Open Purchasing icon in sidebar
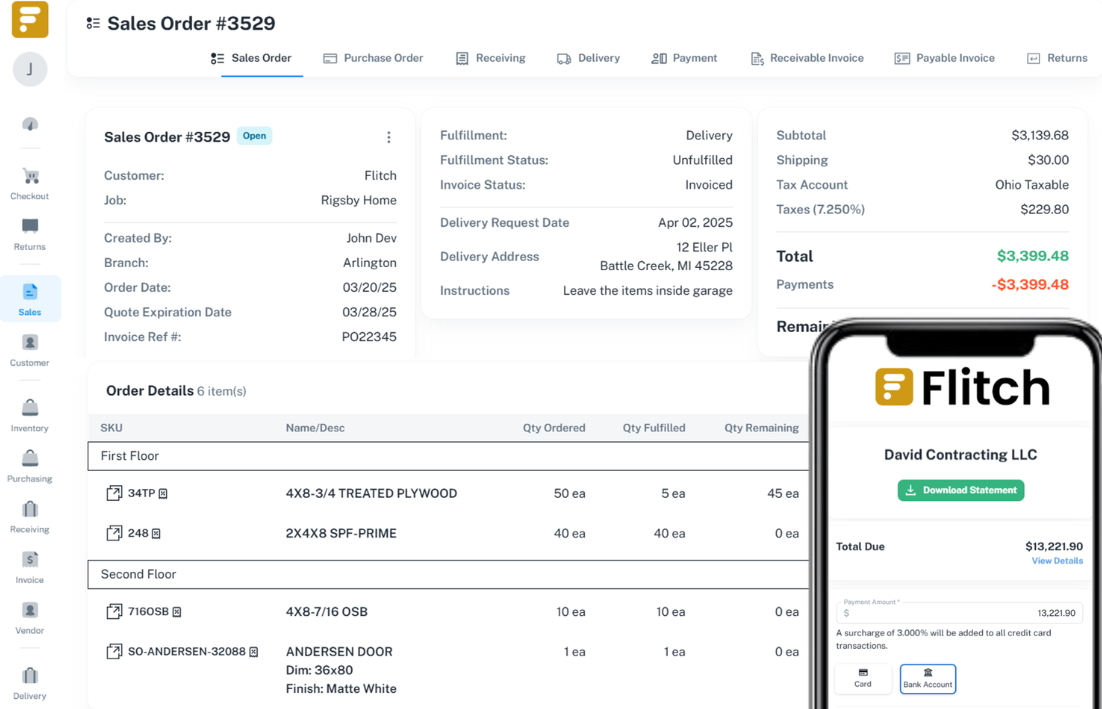1102x709 pixels. (x=30, y=458)
